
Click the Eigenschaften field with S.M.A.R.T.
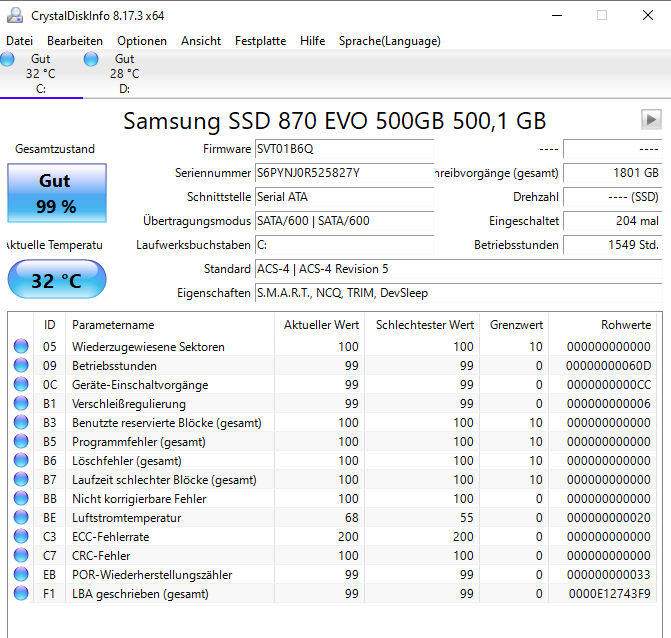459,293
